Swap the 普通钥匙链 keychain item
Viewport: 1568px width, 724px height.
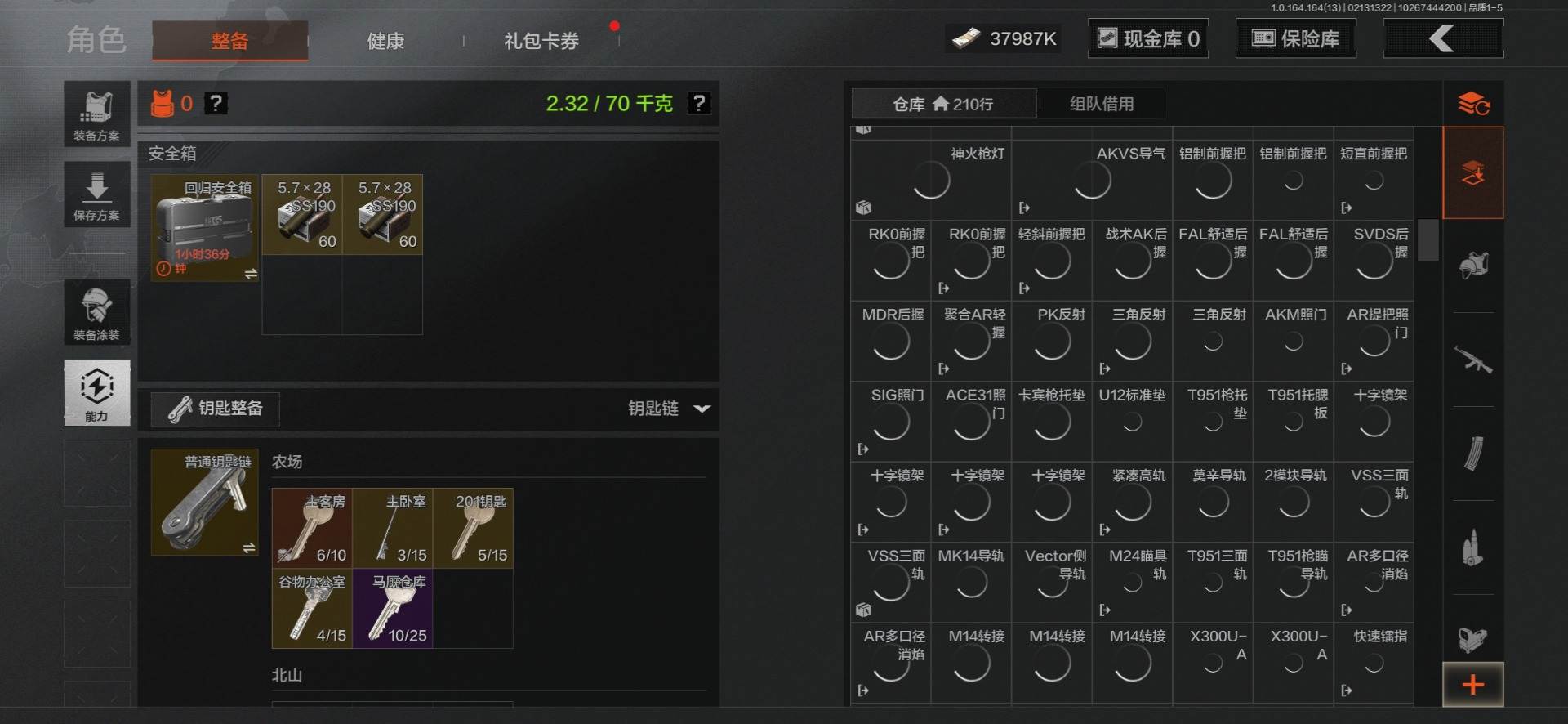tap(249, 547)
